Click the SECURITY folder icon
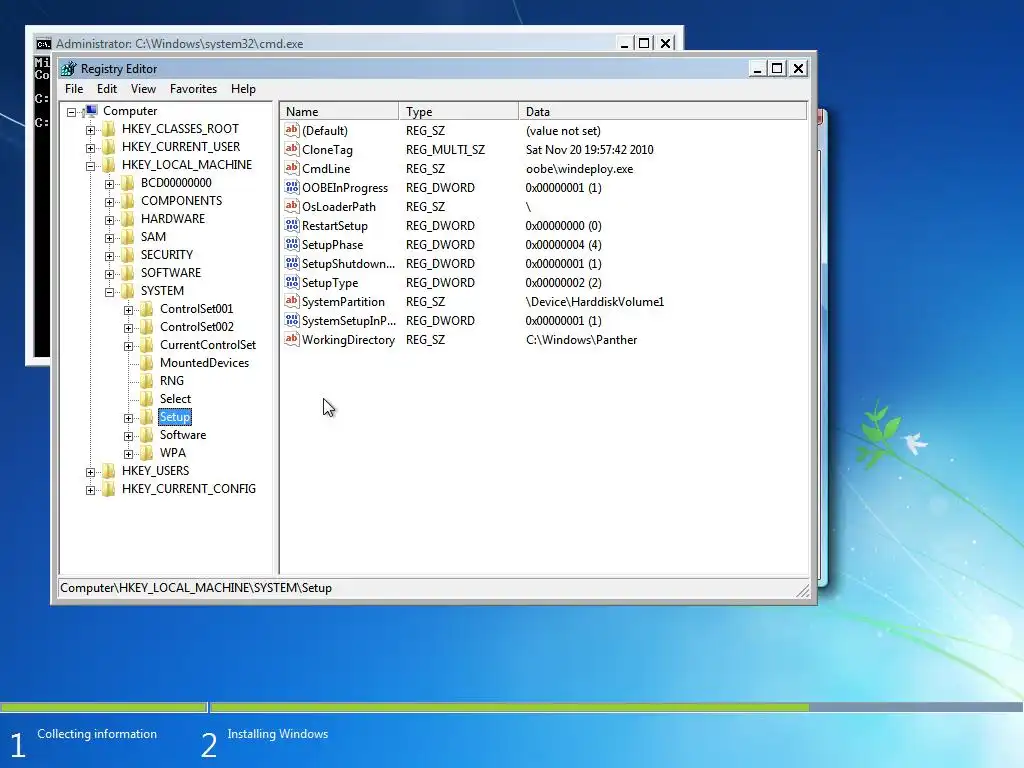This screenshot has width=1024, height=768. [x=129, y=255]
